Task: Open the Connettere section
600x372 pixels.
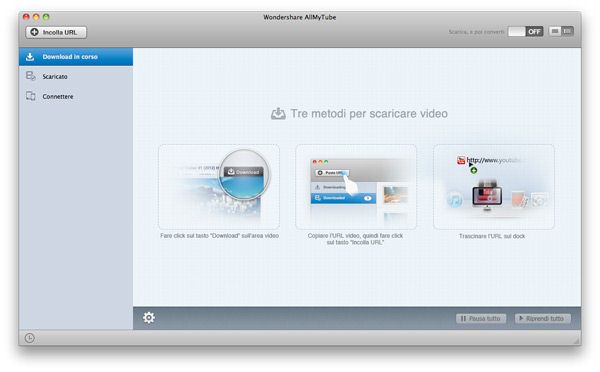Action: 76,96
